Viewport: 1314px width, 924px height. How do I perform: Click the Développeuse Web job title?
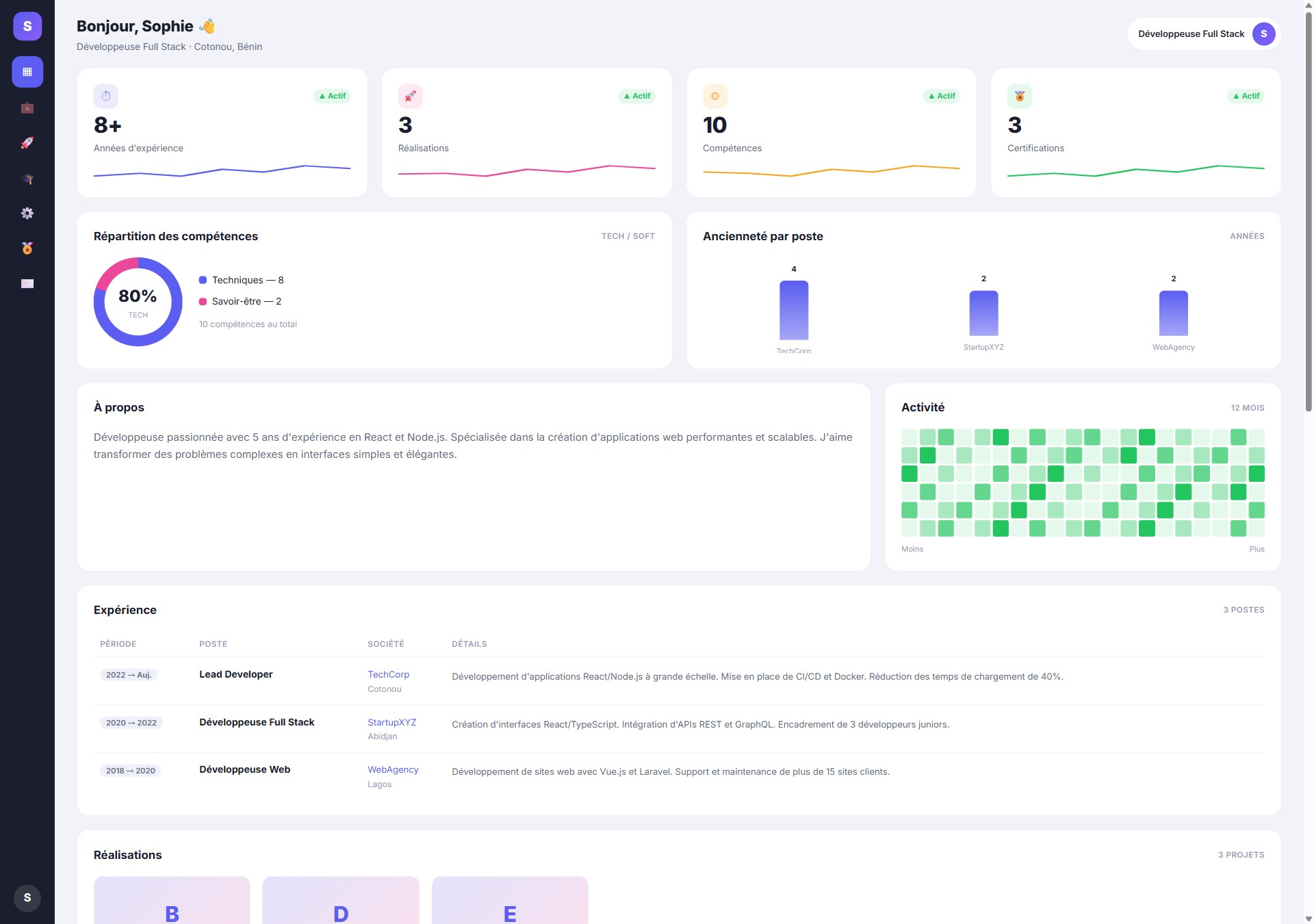(244, 769)
